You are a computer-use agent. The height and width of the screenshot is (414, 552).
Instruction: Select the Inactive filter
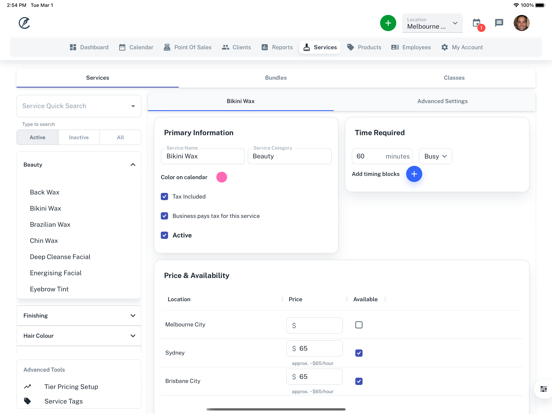[79, 137]
